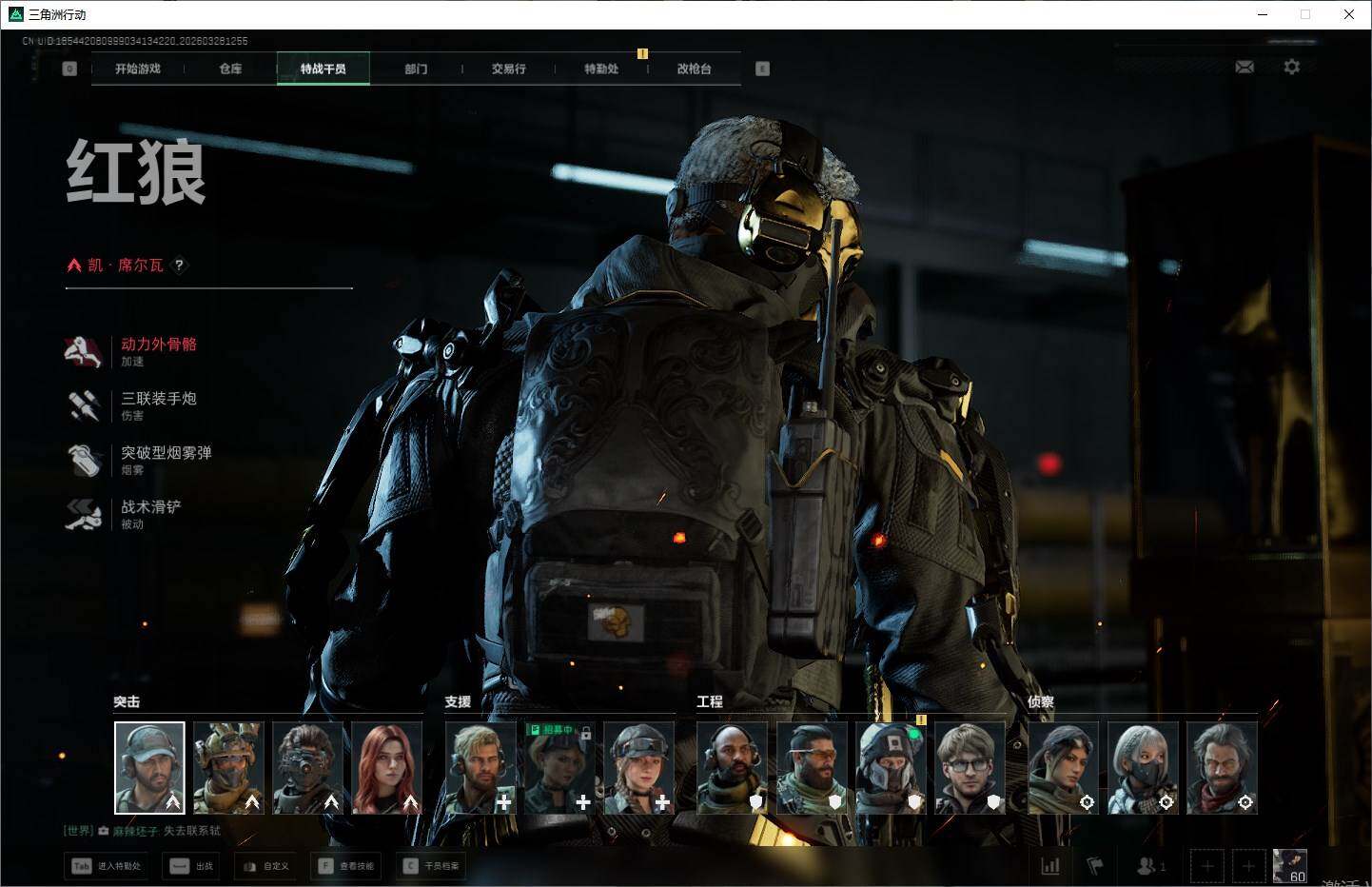Pick the night-vision goggles assault operator

point(307,768)
